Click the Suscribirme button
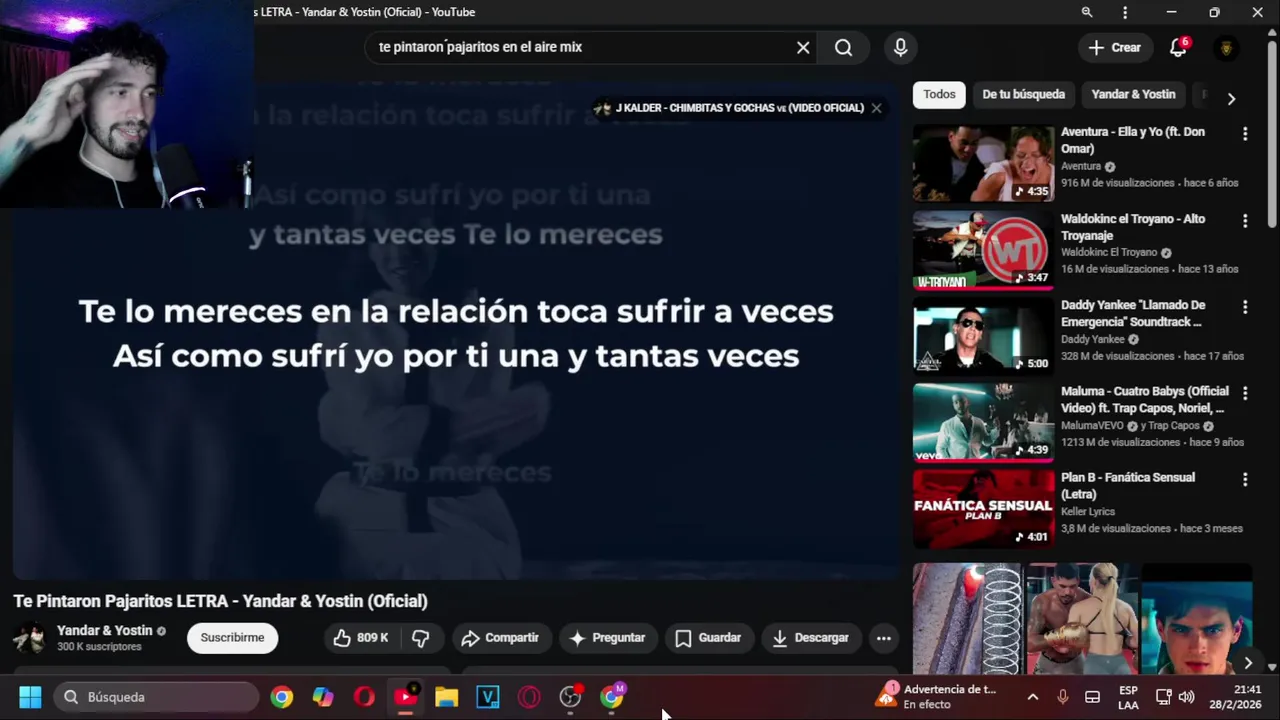 pos(232,638)
